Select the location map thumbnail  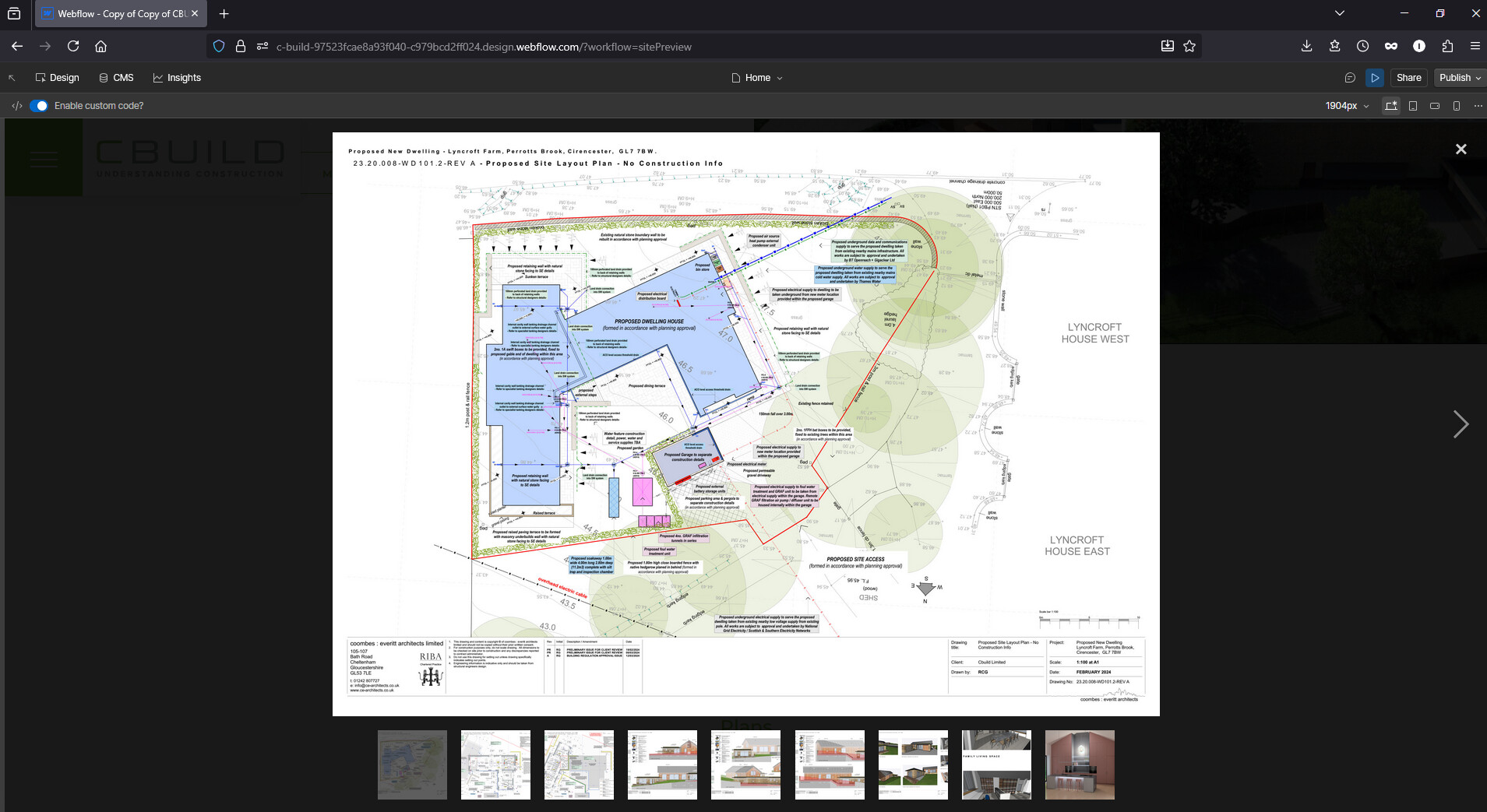[412, 765]
